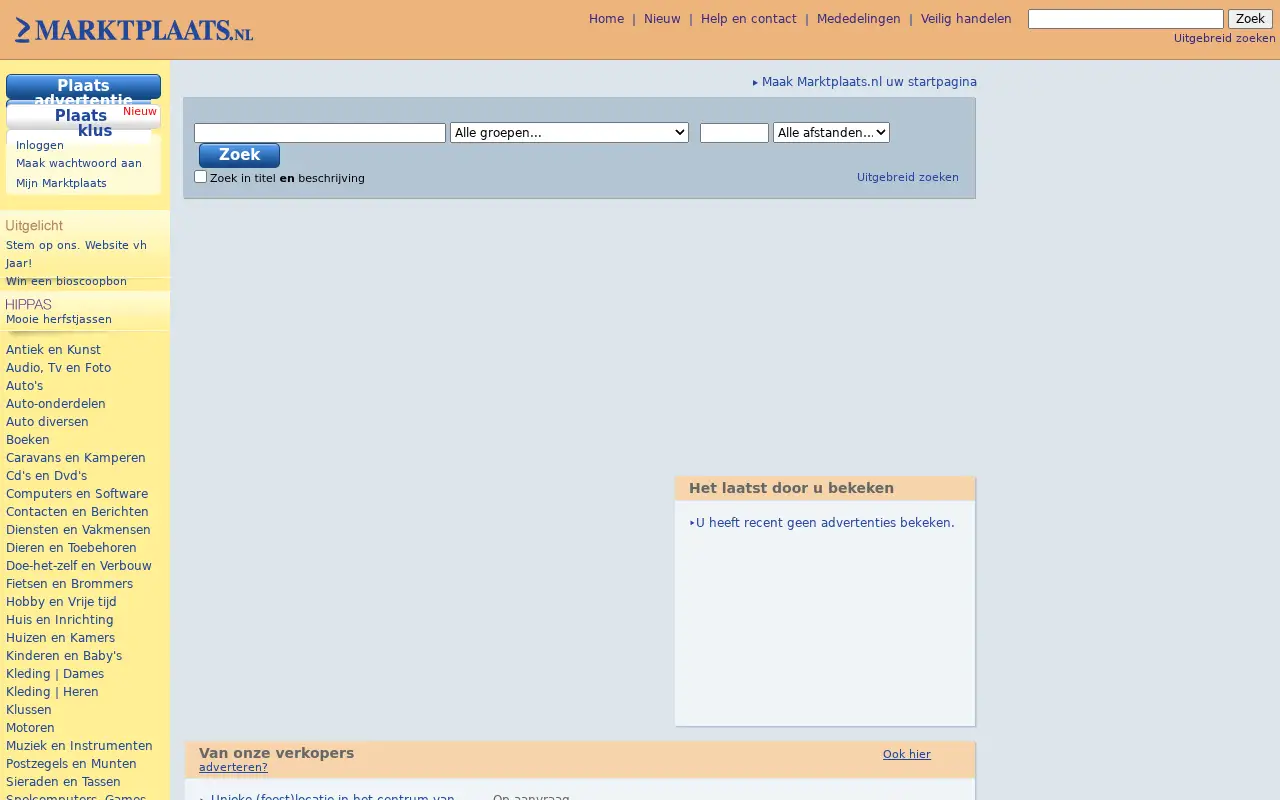This screenshot has height=800, width=1280.
Task: Click the top-right Zoek button
Action: point(1250,19)
